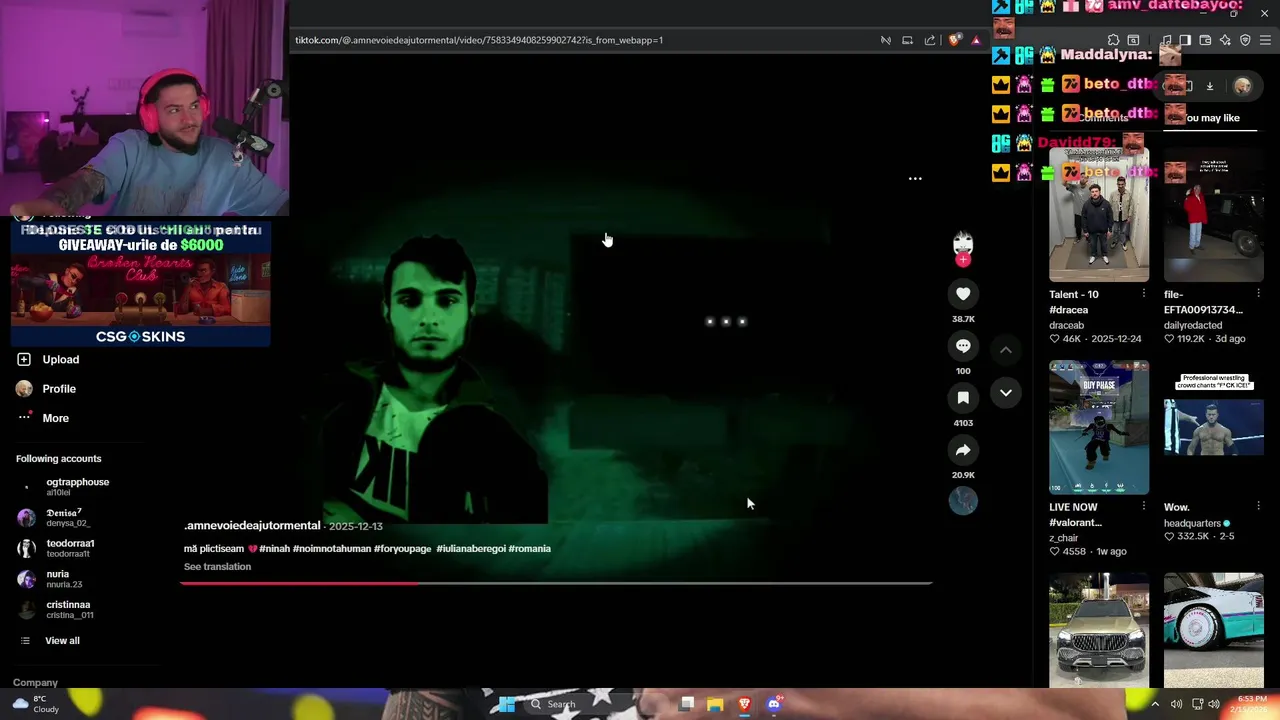Image resolution: width=1280 pixels, height=720 pixels.
Task: Click the CSG Skins giveaway banner
Action: tap(140, 284)
